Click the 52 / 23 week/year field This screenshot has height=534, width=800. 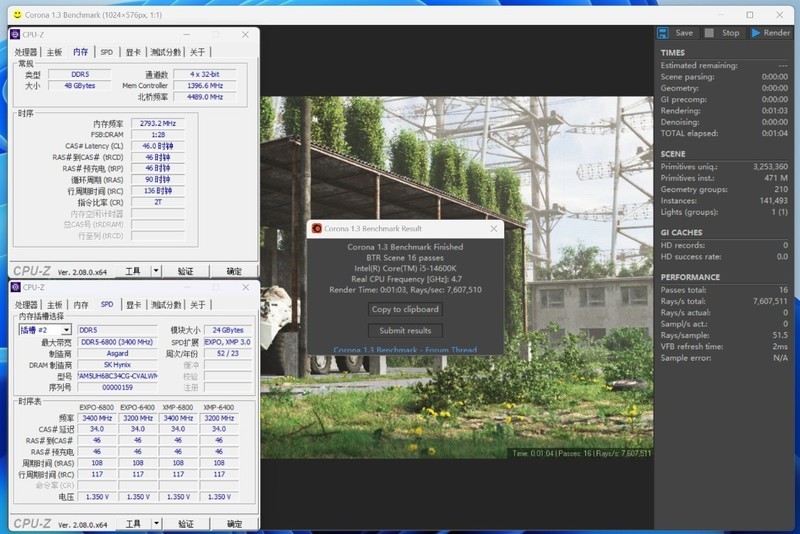coord(228,353)
